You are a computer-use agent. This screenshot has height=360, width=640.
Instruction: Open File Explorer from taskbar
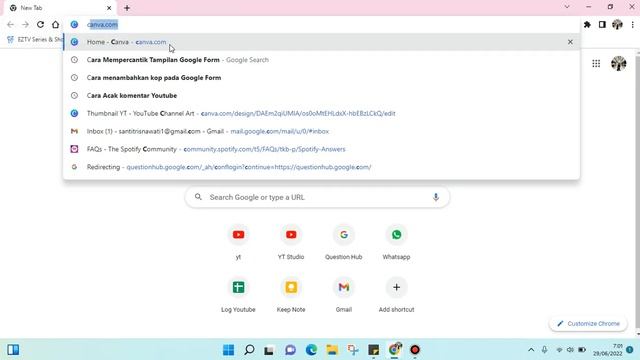(332, 350)
